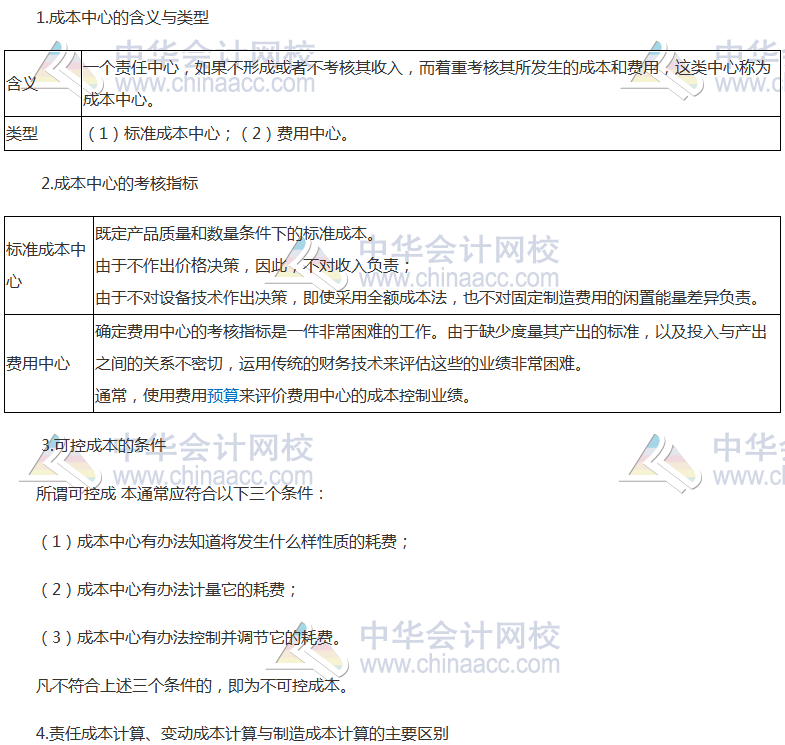Click the 标准成本中心 row label
785x745 pixels.
pos(46,265)
